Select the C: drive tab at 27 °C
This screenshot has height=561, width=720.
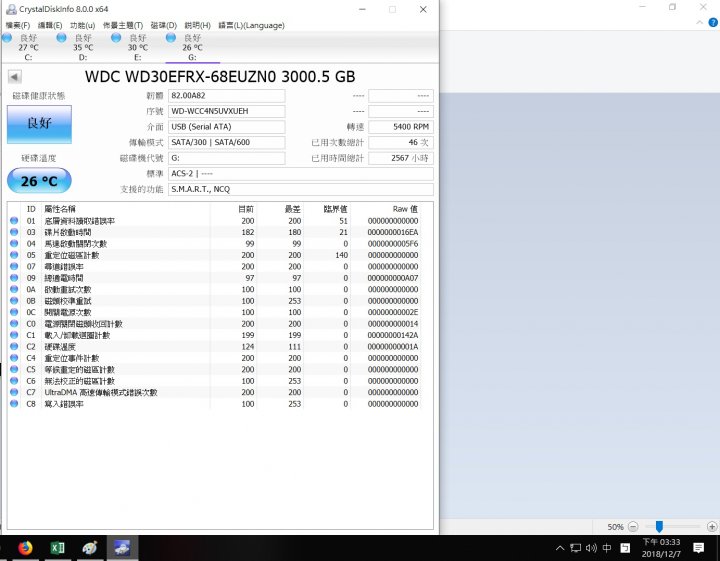pyautogui.click(x=28, y=47)
